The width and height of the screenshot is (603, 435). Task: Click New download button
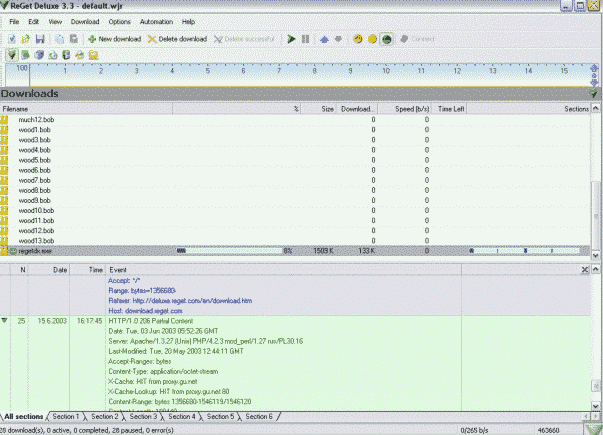point(115,39)
